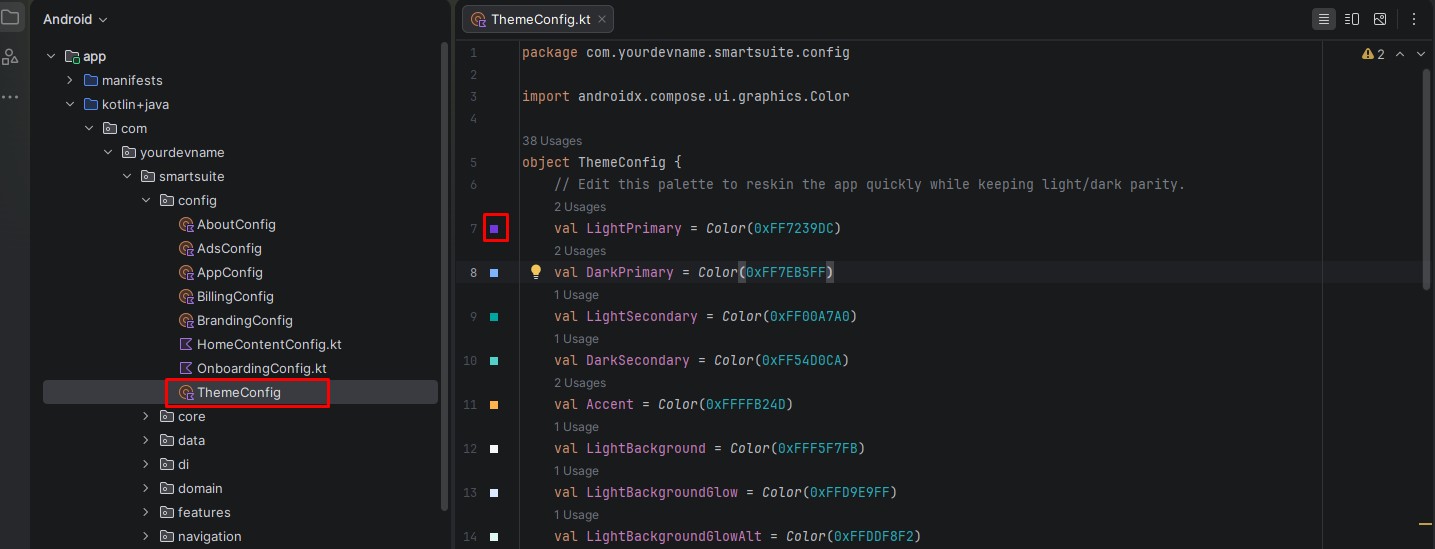Switch editor to Code-only view mode
This screenshot has width=1435, height=549.
(x=1323, y=19)
